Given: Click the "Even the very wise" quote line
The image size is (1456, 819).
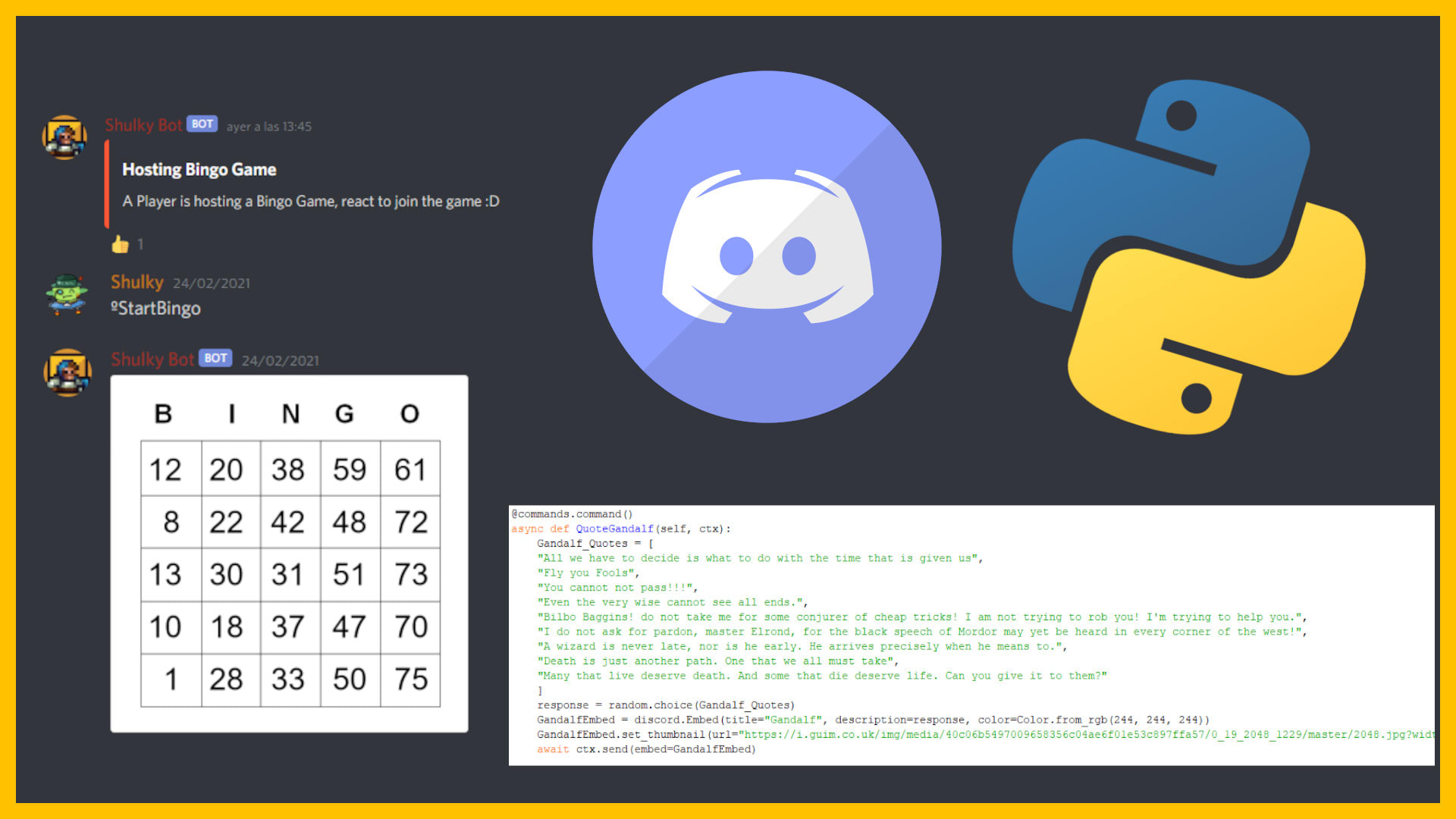Looking at the screenshot, I should click(x=673, y=602).
